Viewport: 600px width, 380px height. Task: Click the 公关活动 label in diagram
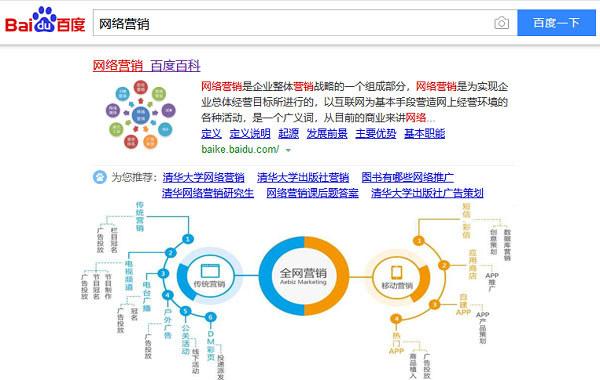(x=186, y=340)
